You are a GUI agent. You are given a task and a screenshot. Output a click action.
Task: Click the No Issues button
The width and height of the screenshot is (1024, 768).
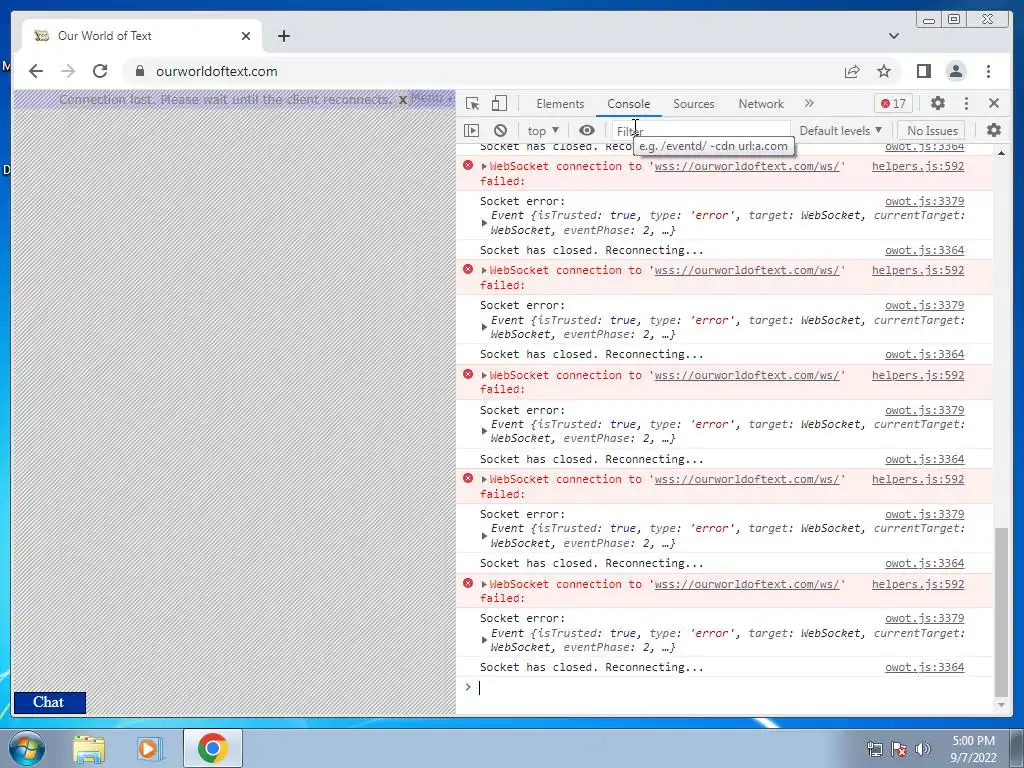(x=932, y=131)
